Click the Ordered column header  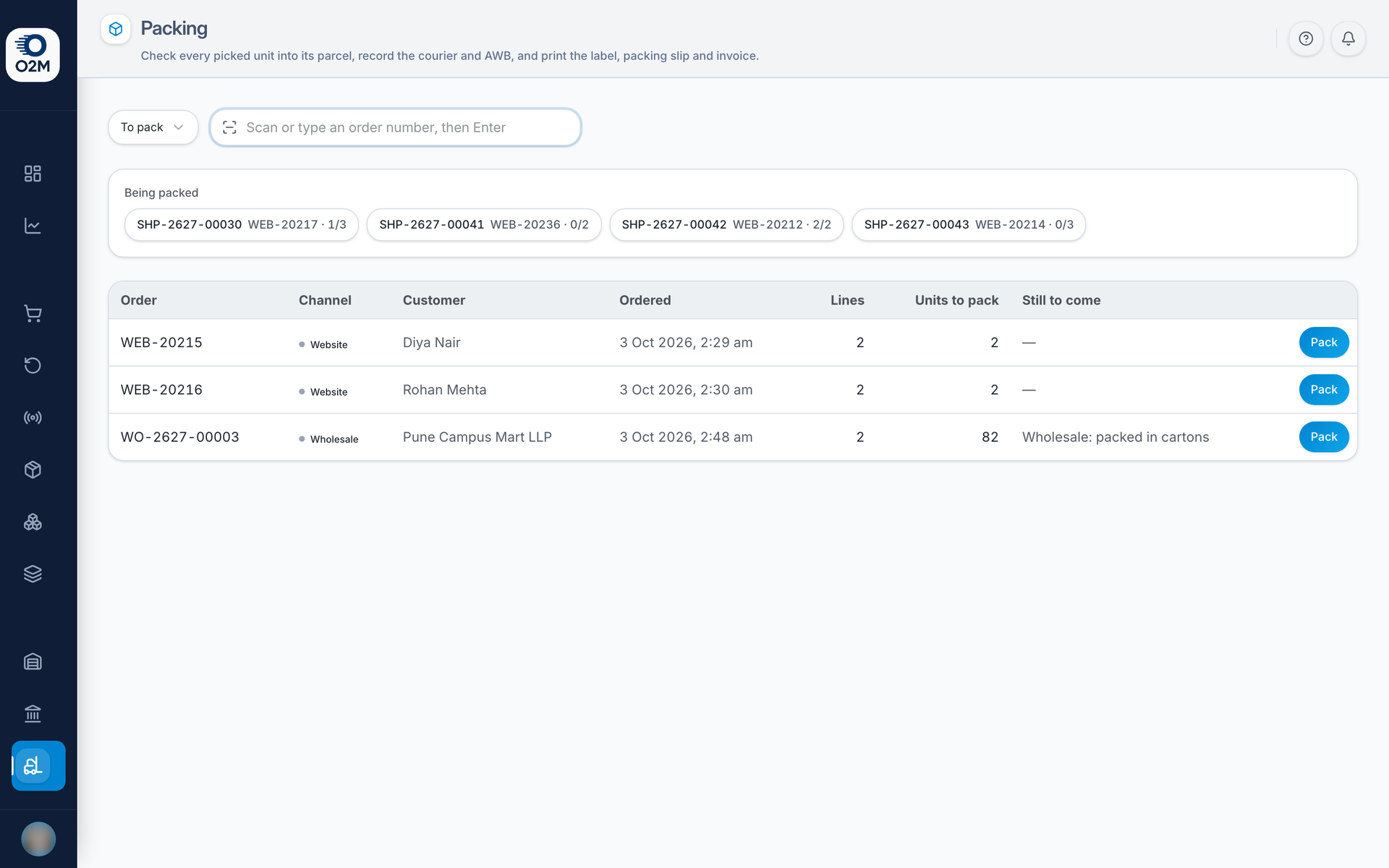point(645,300)
